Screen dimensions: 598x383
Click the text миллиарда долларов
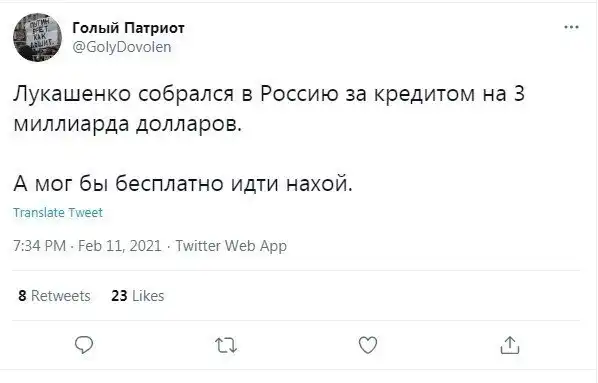tap(127, 125)
